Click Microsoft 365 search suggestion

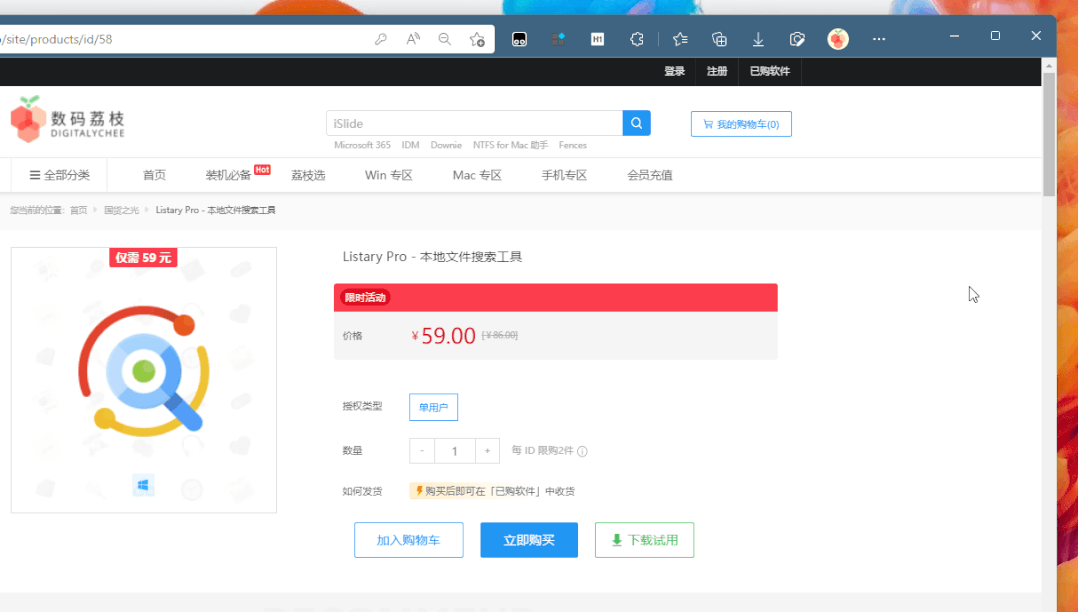click(x=362, y=145)
